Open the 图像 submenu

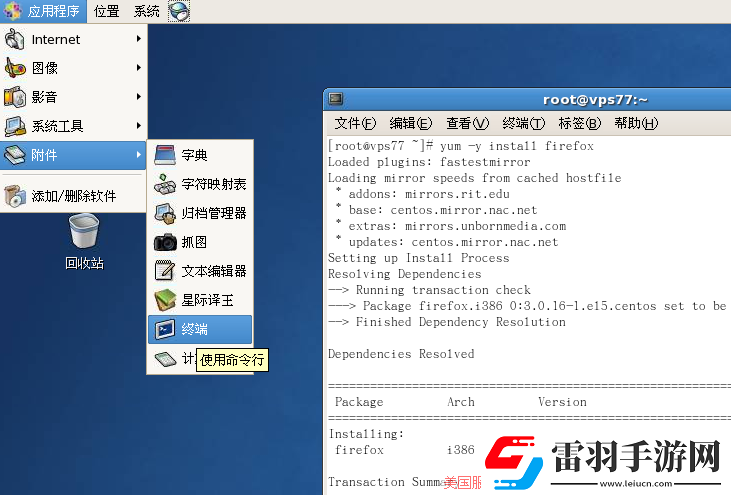[74, 68]
